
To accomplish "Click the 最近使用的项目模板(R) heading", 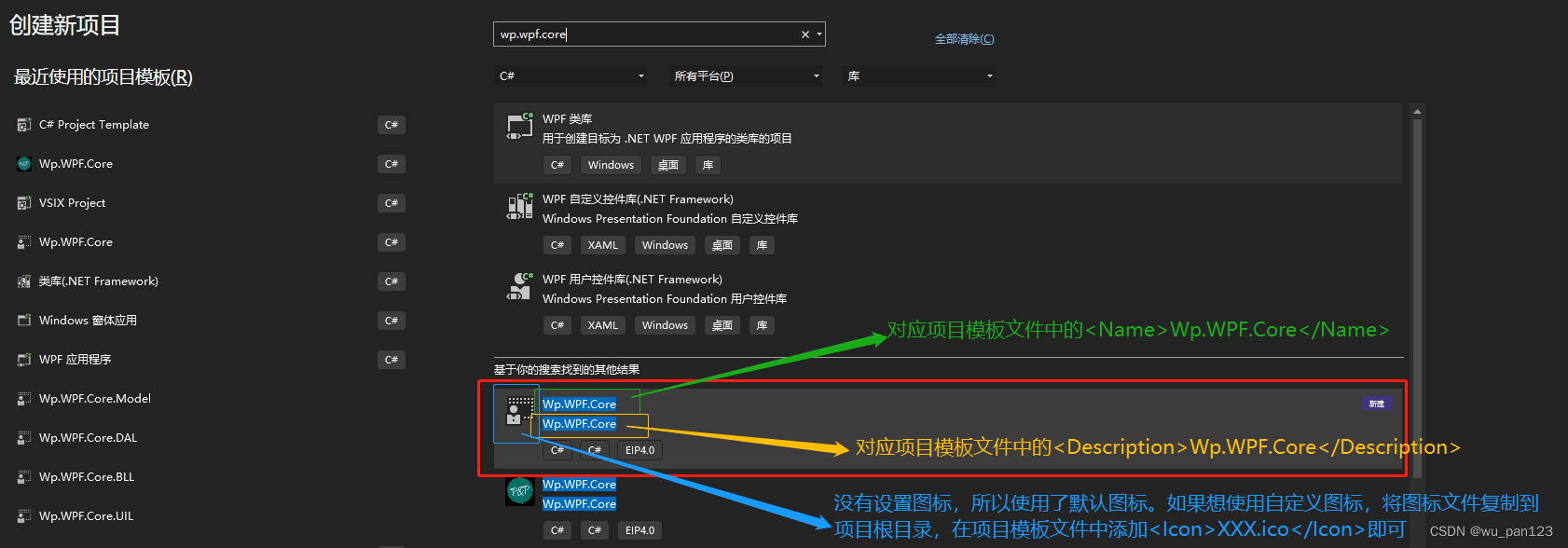I will tap(103, 77).
